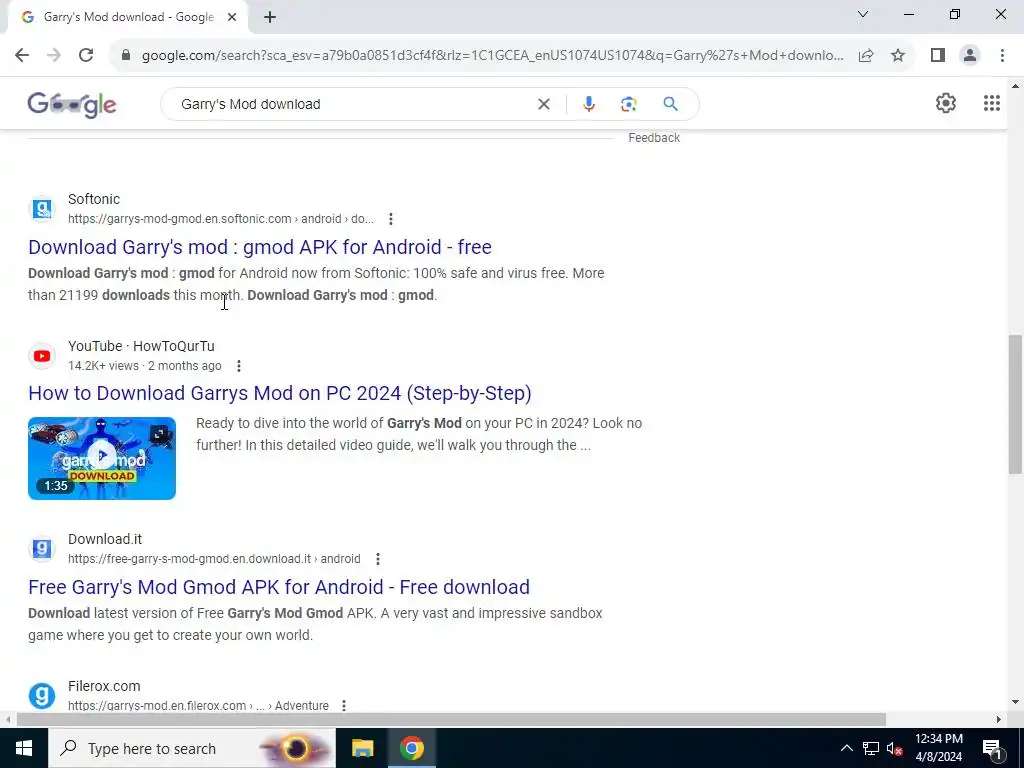The height and width of the screenshot is (768, 1024).
Task: Click the Softonic source name
Action: (x=94, y=199)
